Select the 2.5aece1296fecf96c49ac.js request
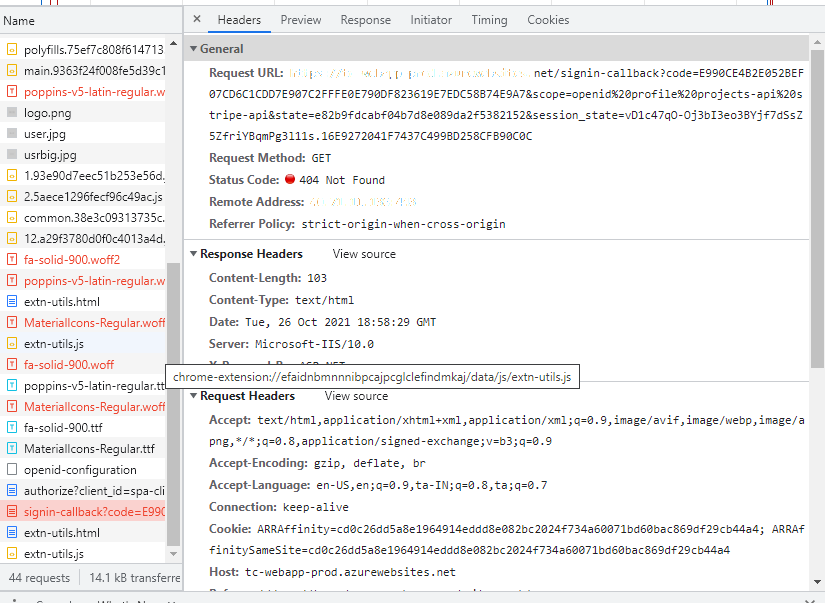Screen dimensions: 825x603 pyautogui.click(x=83, y=197)
